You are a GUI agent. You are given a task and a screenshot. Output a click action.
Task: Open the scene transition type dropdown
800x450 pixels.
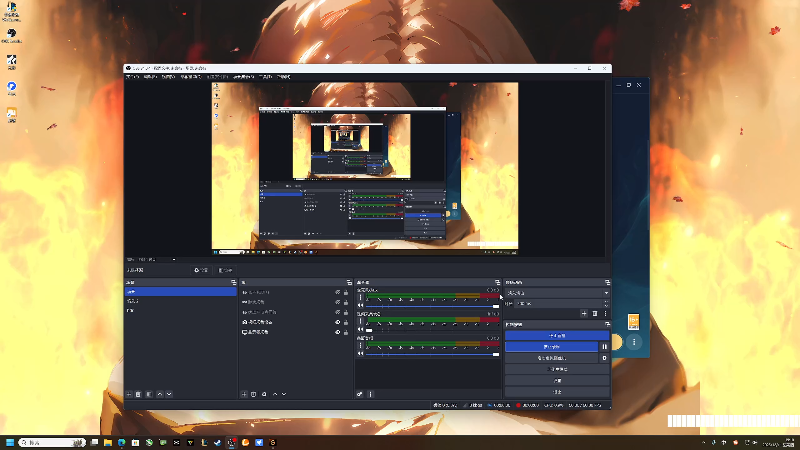[557, 293]
